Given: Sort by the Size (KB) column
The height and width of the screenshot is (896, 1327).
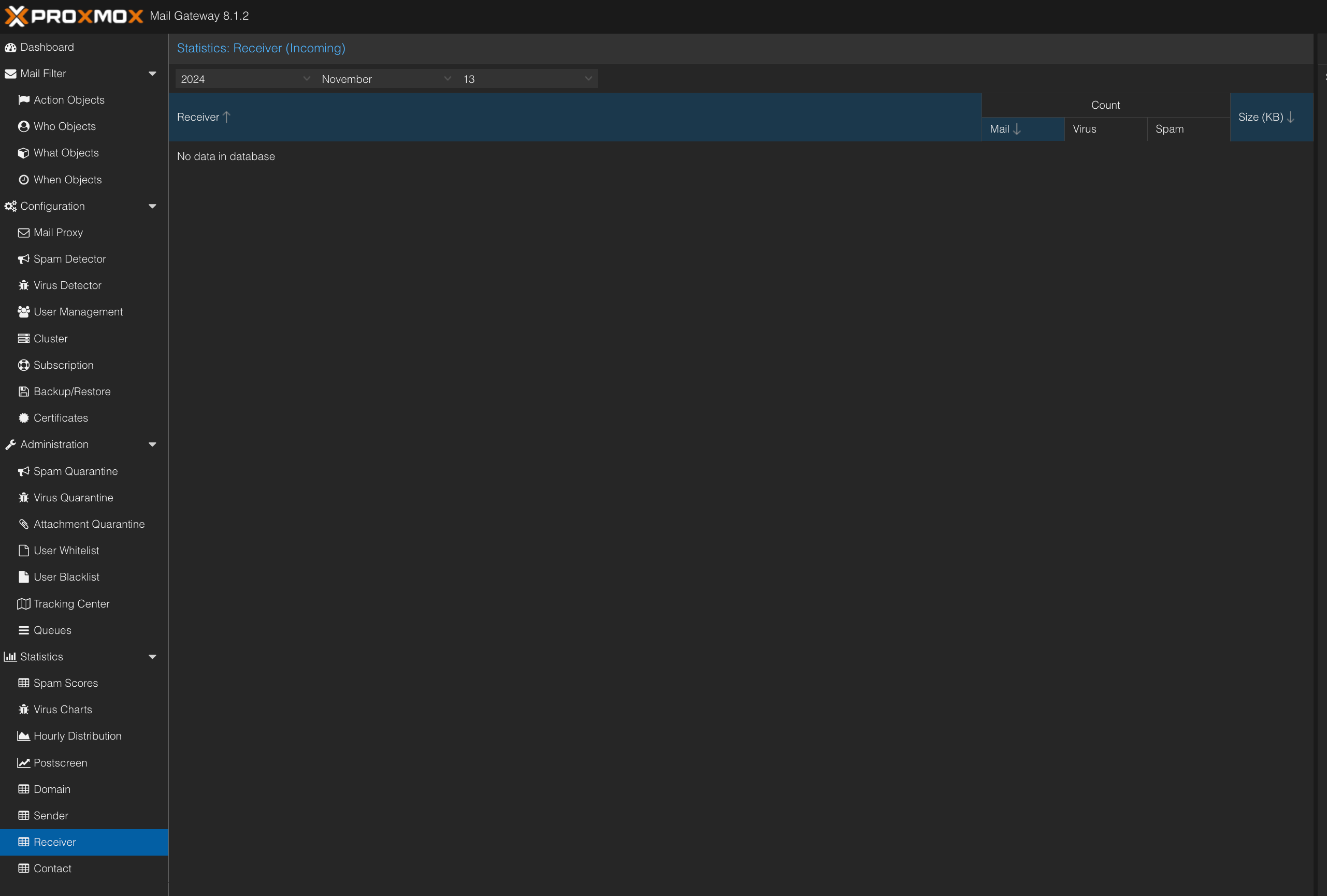Looking at the screenshot, I should click(1271, 117).
